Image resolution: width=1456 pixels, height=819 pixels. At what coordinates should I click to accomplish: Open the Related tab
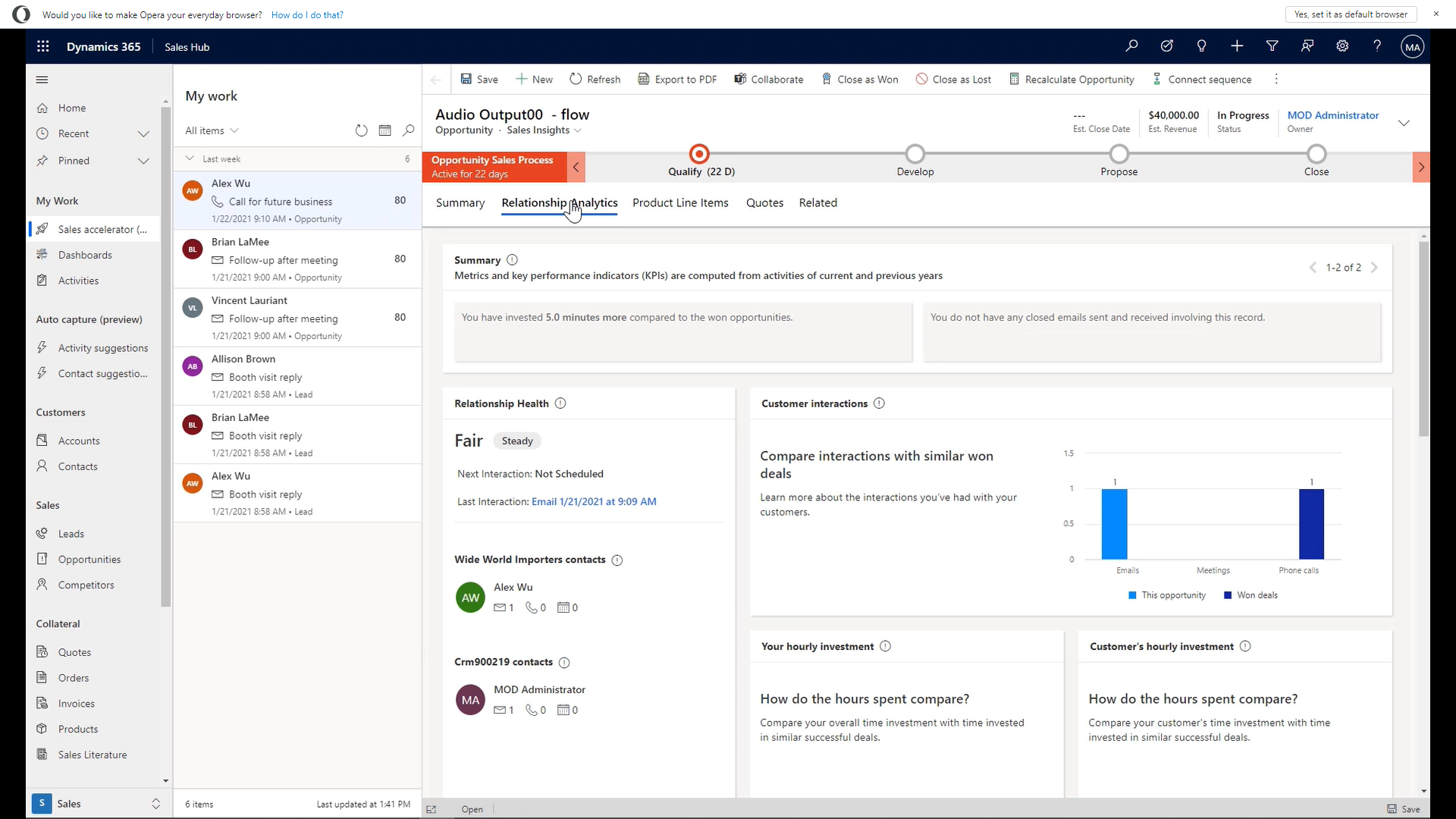(x=817, y=203)
